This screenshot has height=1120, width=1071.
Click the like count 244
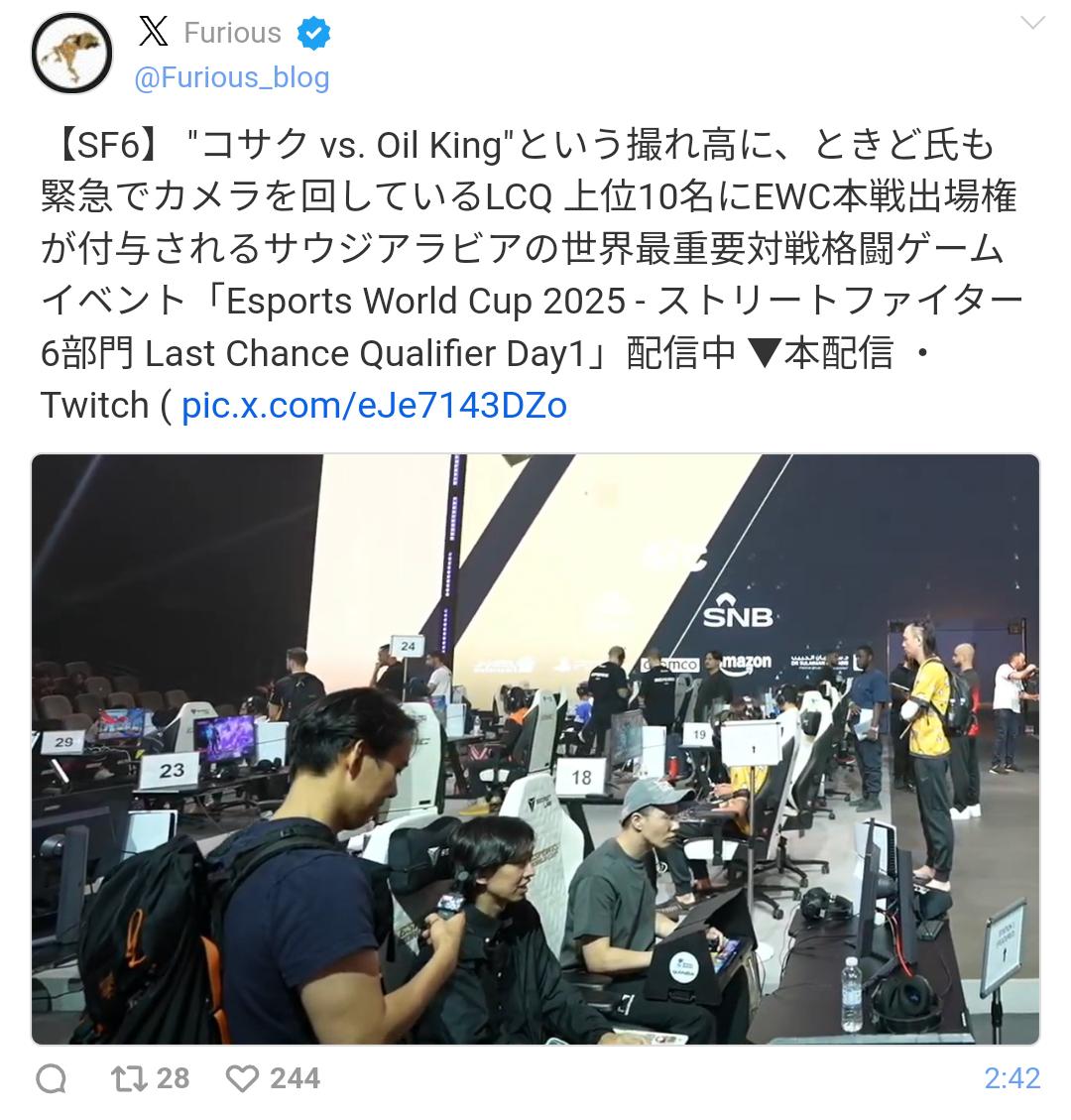(295, 1078)
